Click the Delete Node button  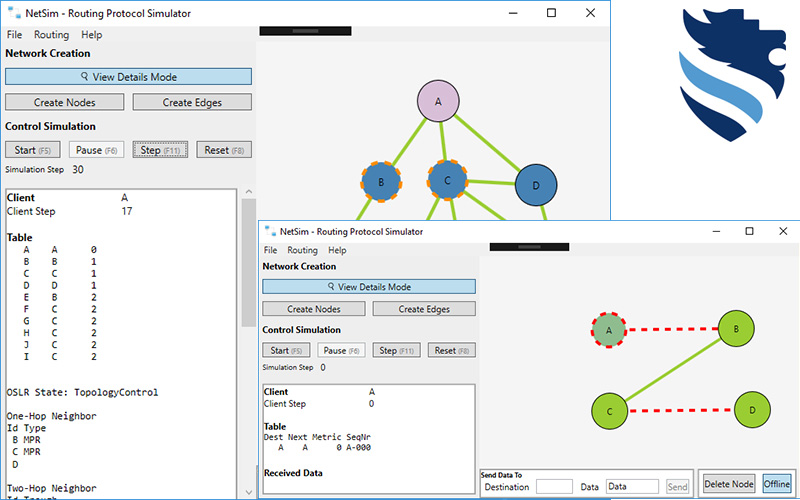coord(729,484)
